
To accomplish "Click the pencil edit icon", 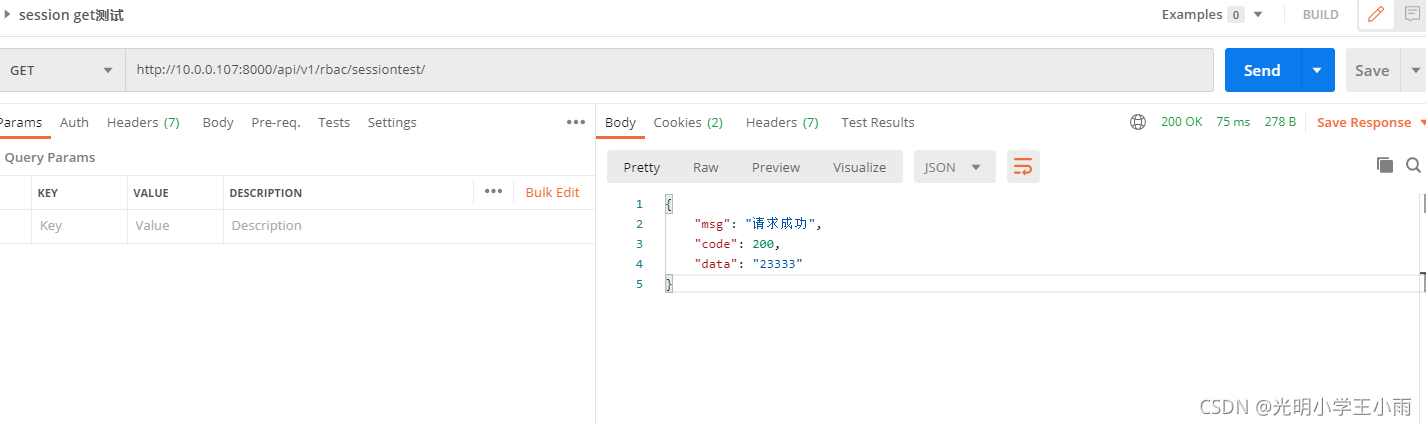I will pos(1376,15).
